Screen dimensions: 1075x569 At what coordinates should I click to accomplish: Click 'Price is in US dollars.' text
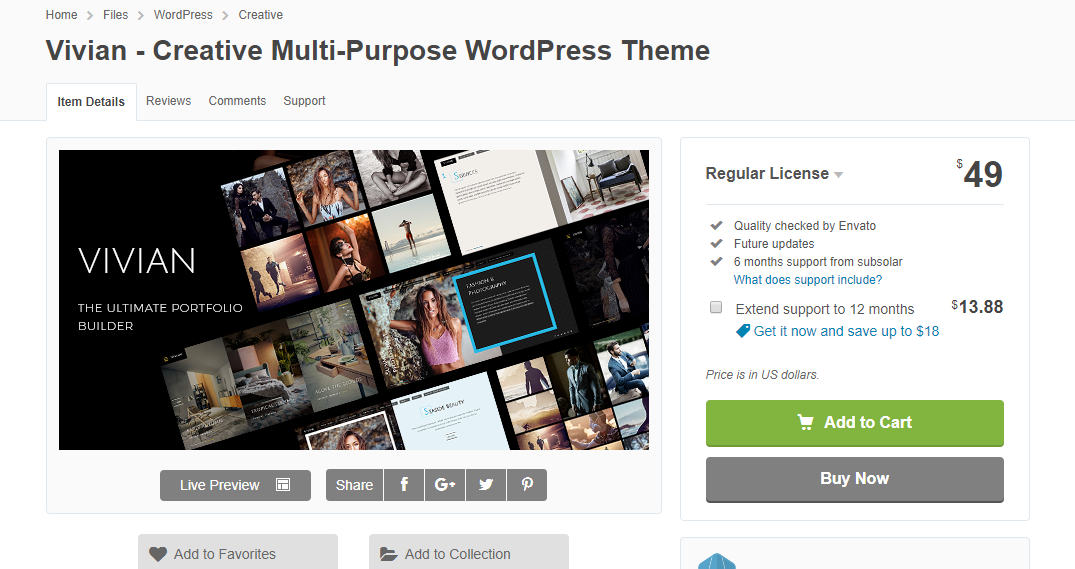pyautogui.click(x=762, y=374)
